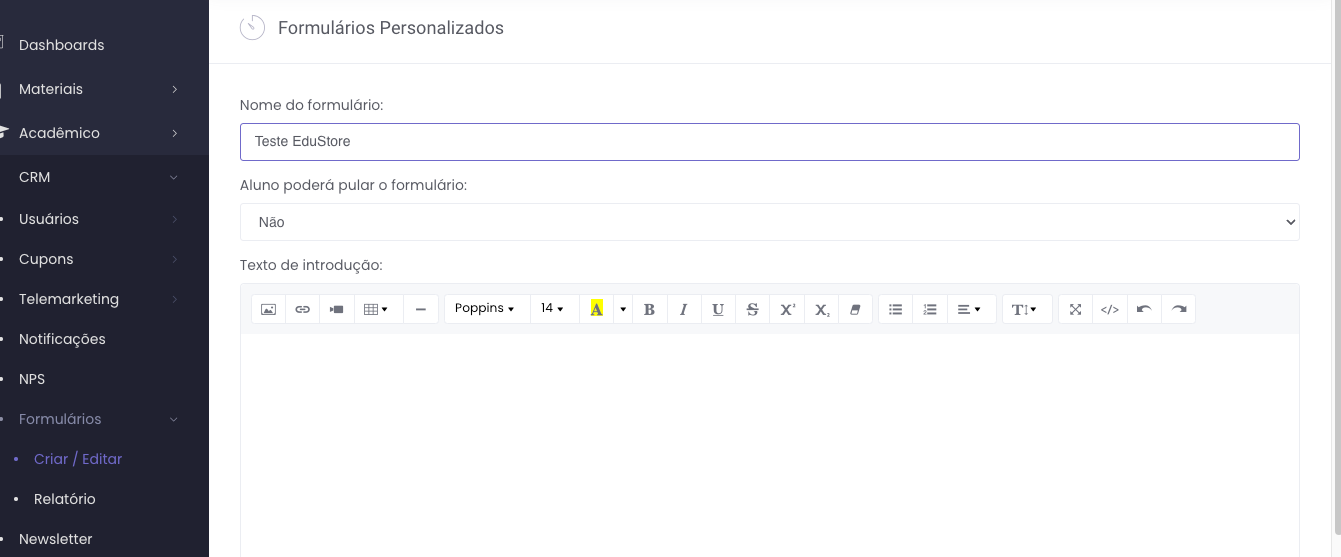Apply strikethrough formatting
The image size is (1341, 557).
(x=752, y=309)
